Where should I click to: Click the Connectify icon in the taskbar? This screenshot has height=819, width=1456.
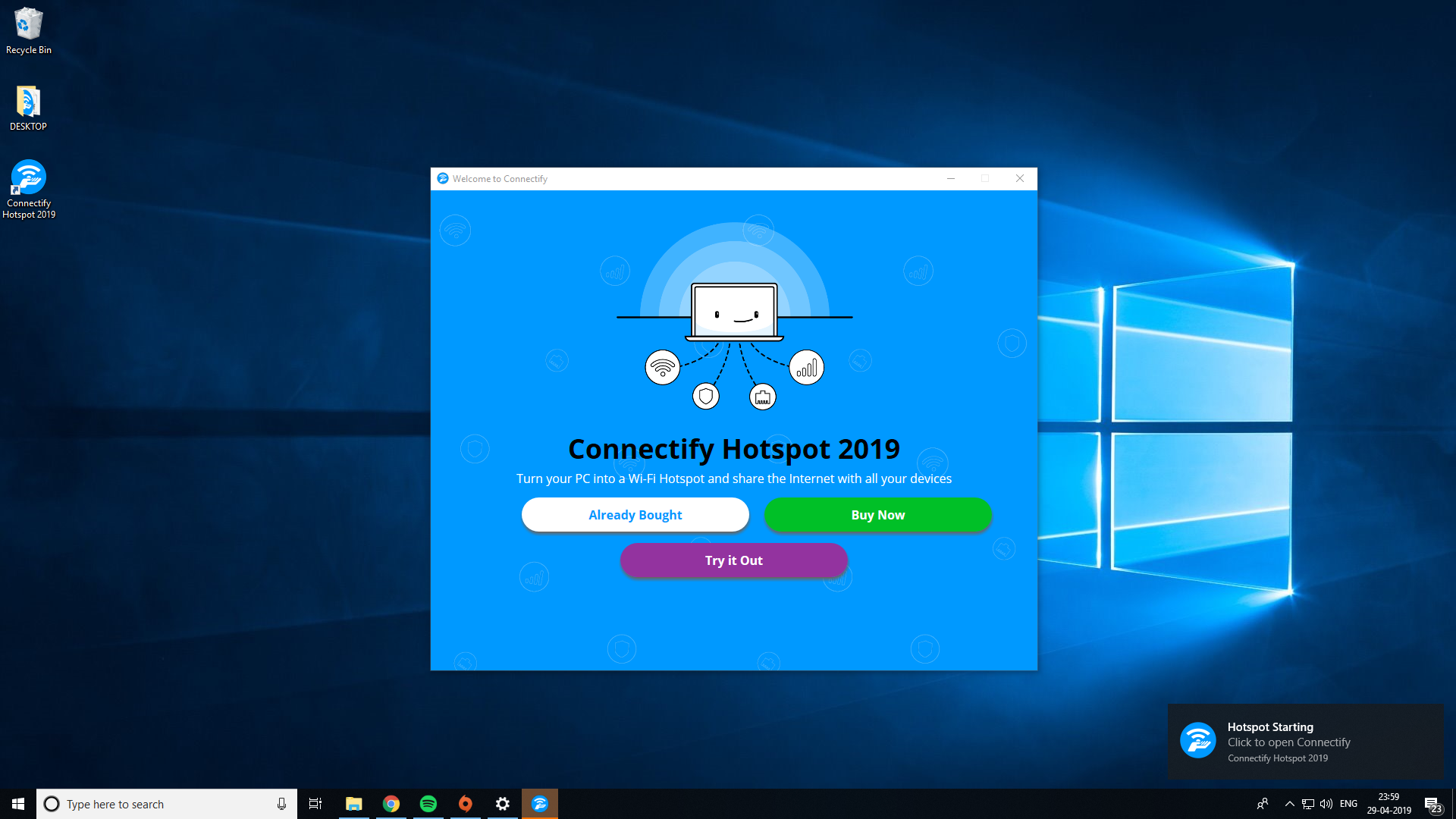coord(540,804)
